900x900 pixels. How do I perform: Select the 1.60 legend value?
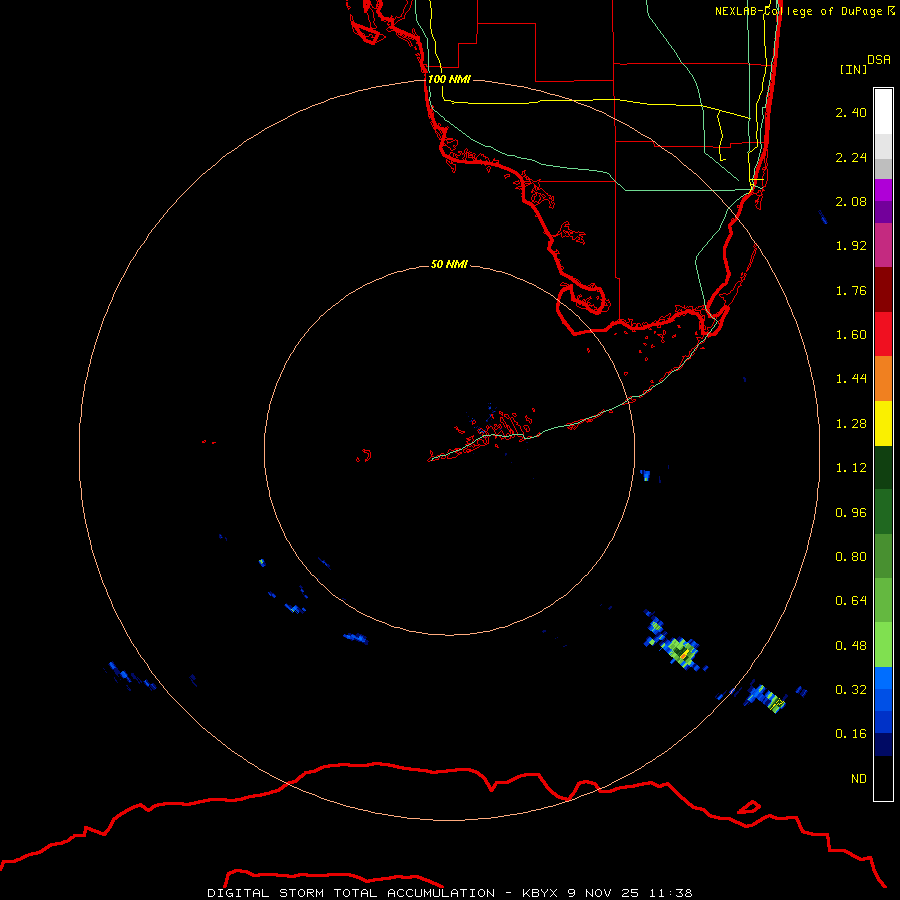851,335
